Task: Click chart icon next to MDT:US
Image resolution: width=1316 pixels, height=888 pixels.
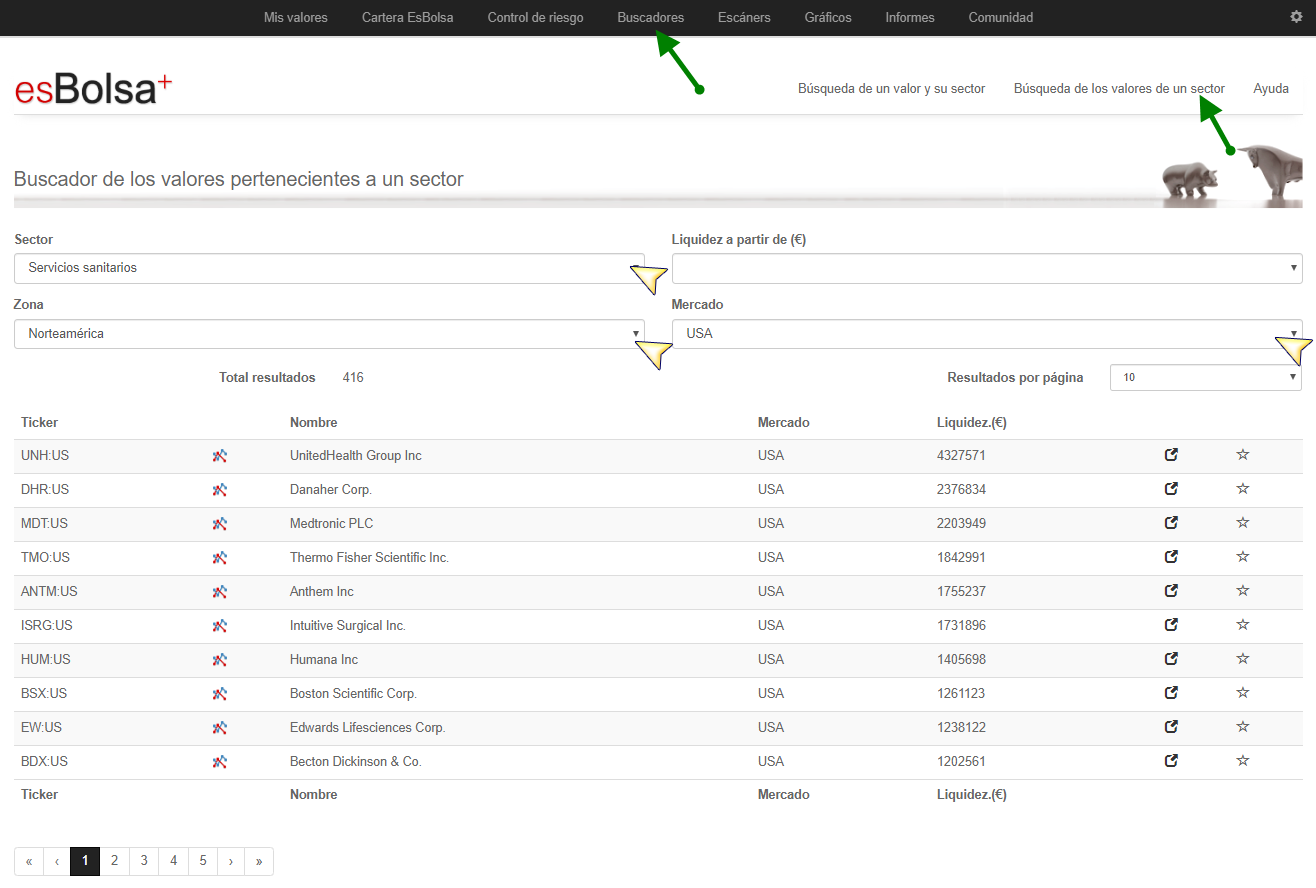Action: click(x=220, y=524)
